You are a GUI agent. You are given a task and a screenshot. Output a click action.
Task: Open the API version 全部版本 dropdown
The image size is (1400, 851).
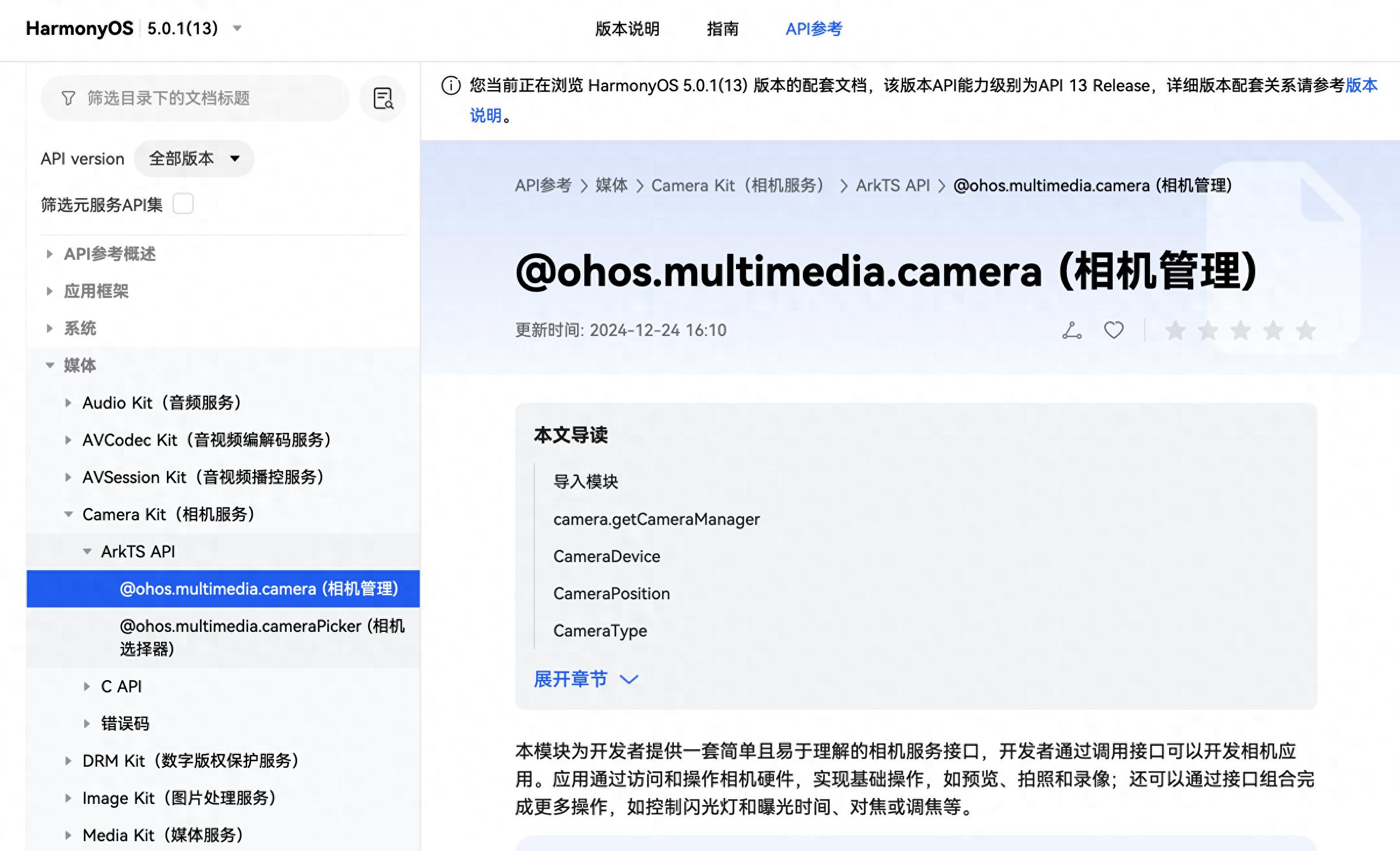coord(194,158)
